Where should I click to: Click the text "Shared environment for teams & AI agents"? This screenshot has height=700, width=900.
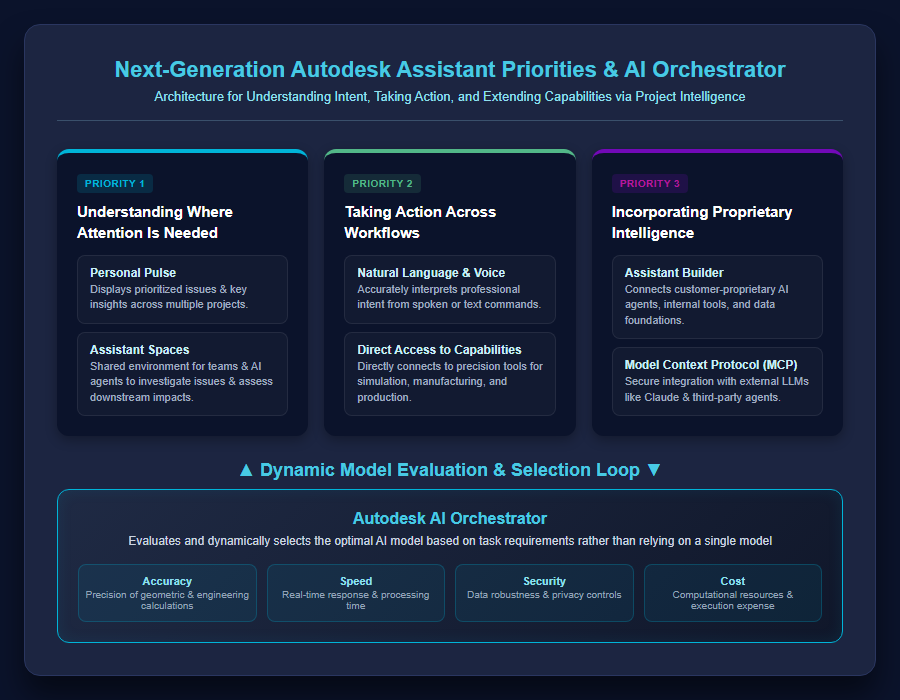181,382
